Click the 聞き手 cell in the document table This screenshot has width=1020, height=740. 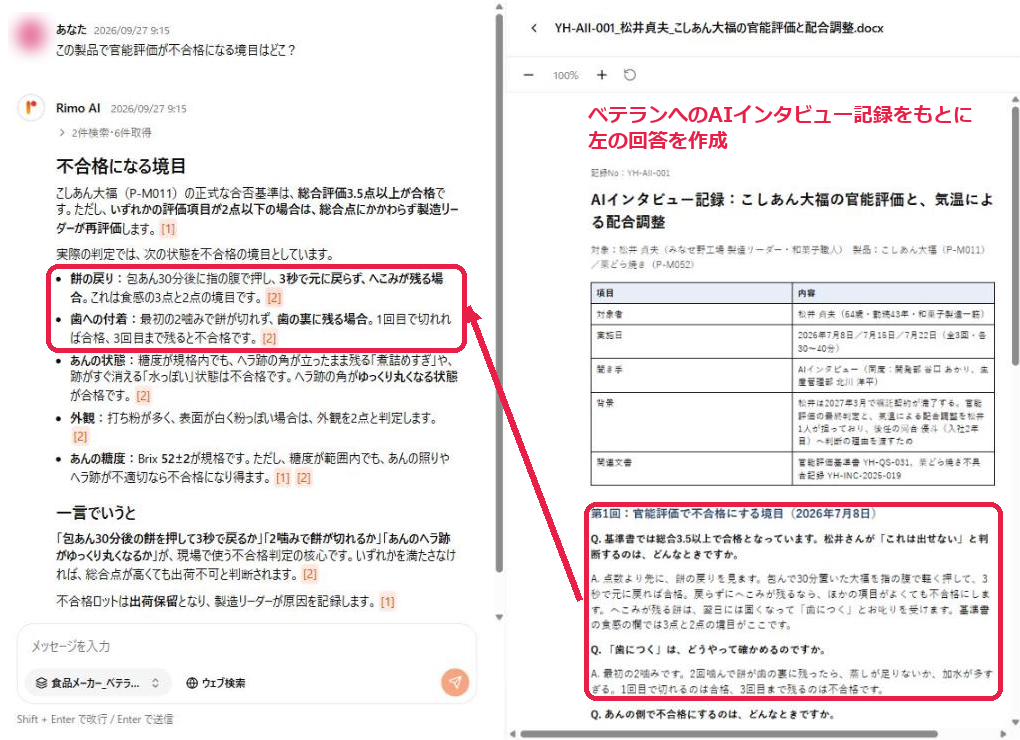(x=691, y=375)
